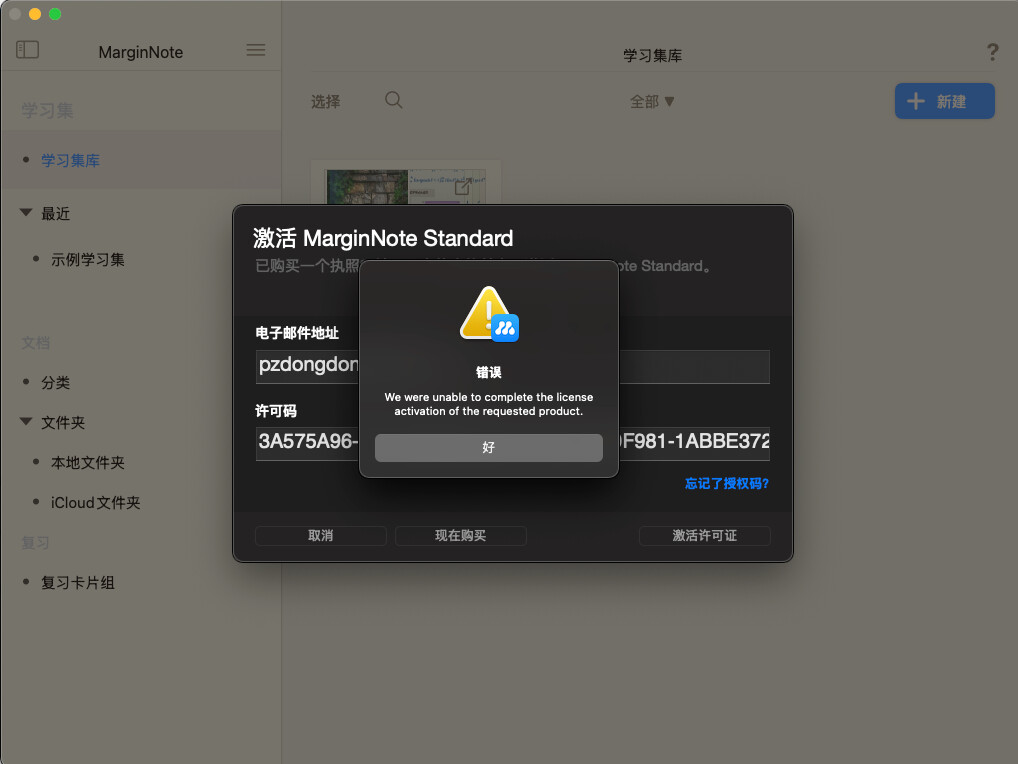
Task: Select 复习卡片组 in the sidebar
Action: click(78, 583)
